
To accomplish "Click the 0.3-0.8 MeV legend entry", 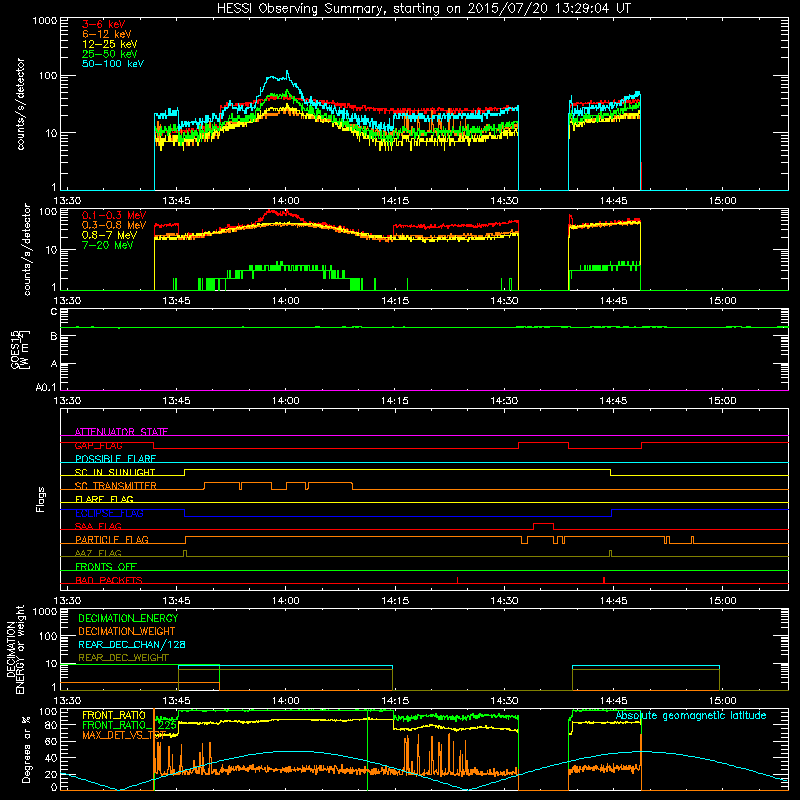I will point(114,225).
